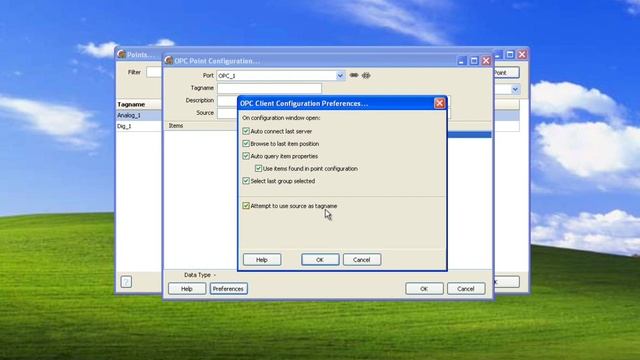Open the Port OPC_1 dropdown
Image resolution: width=640 pixels, height=360 pixels.
pos(340,76)
